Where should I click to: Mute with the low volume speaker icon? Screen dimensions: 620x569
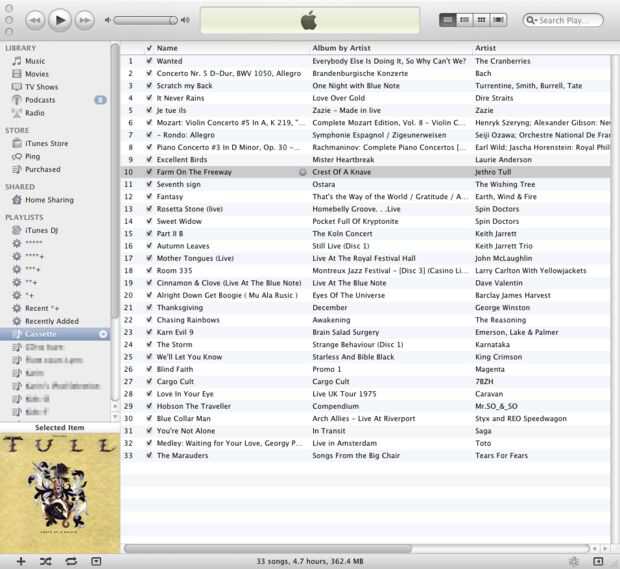[107, 20]
